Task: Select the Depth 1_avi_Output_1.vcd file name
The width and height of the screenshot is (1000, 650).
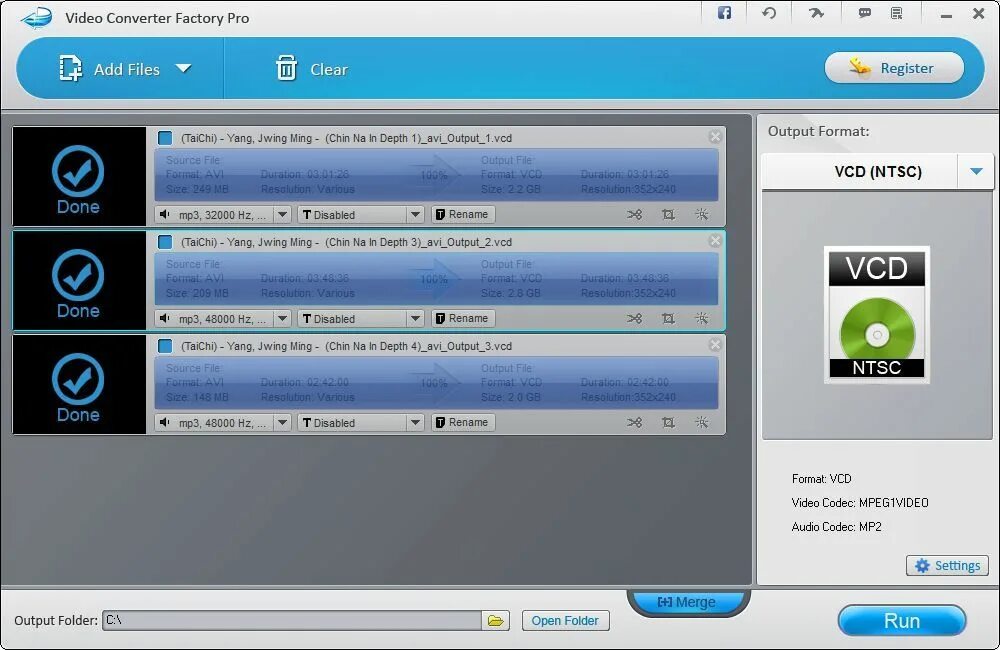Action: [x=346, y=138]
